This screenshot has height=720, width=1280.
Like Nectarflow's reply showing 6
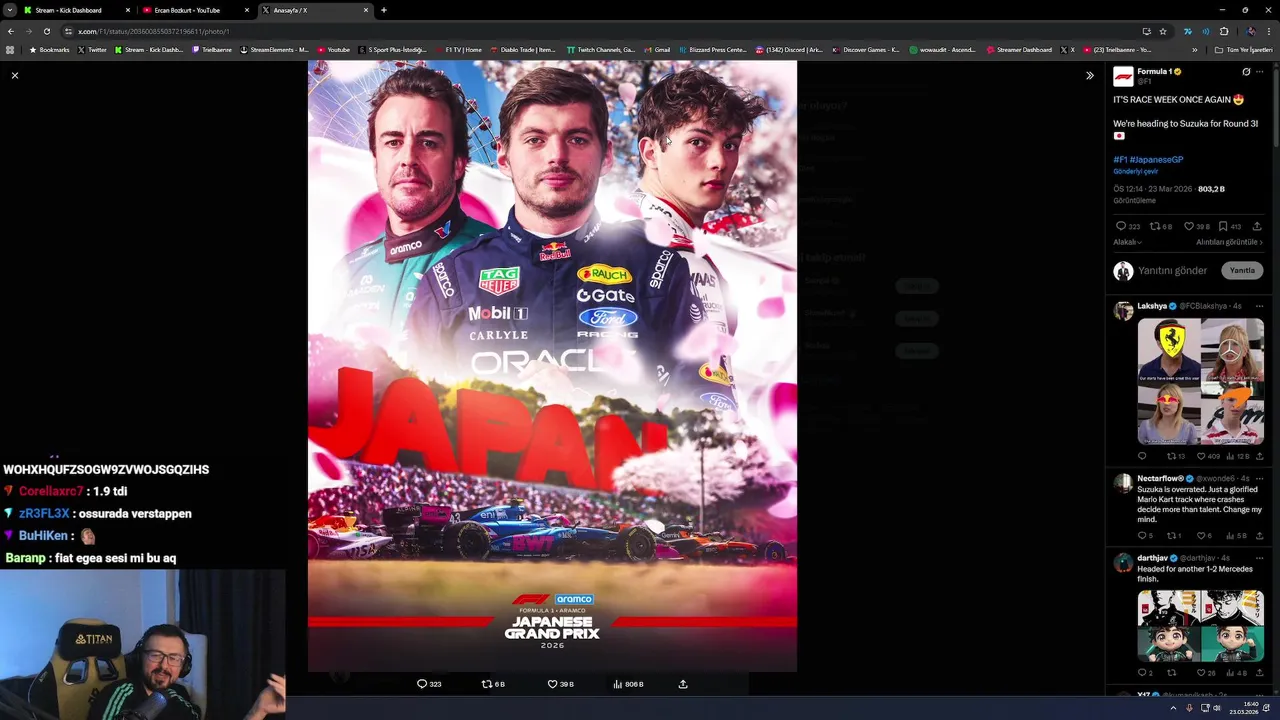pos(1201,536)
